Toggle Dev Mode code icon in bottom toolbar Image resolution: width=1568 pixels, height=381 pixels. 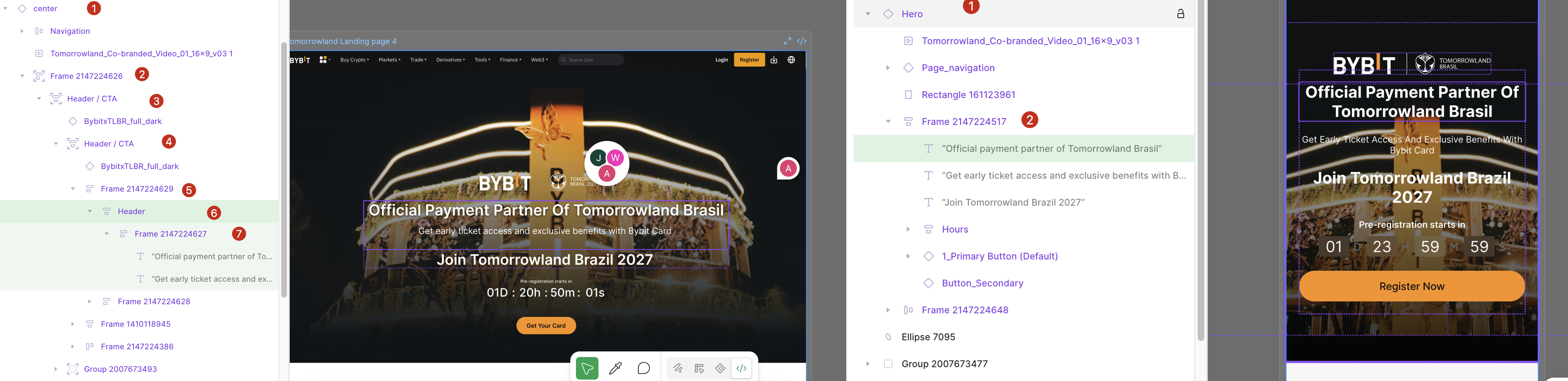741,368
